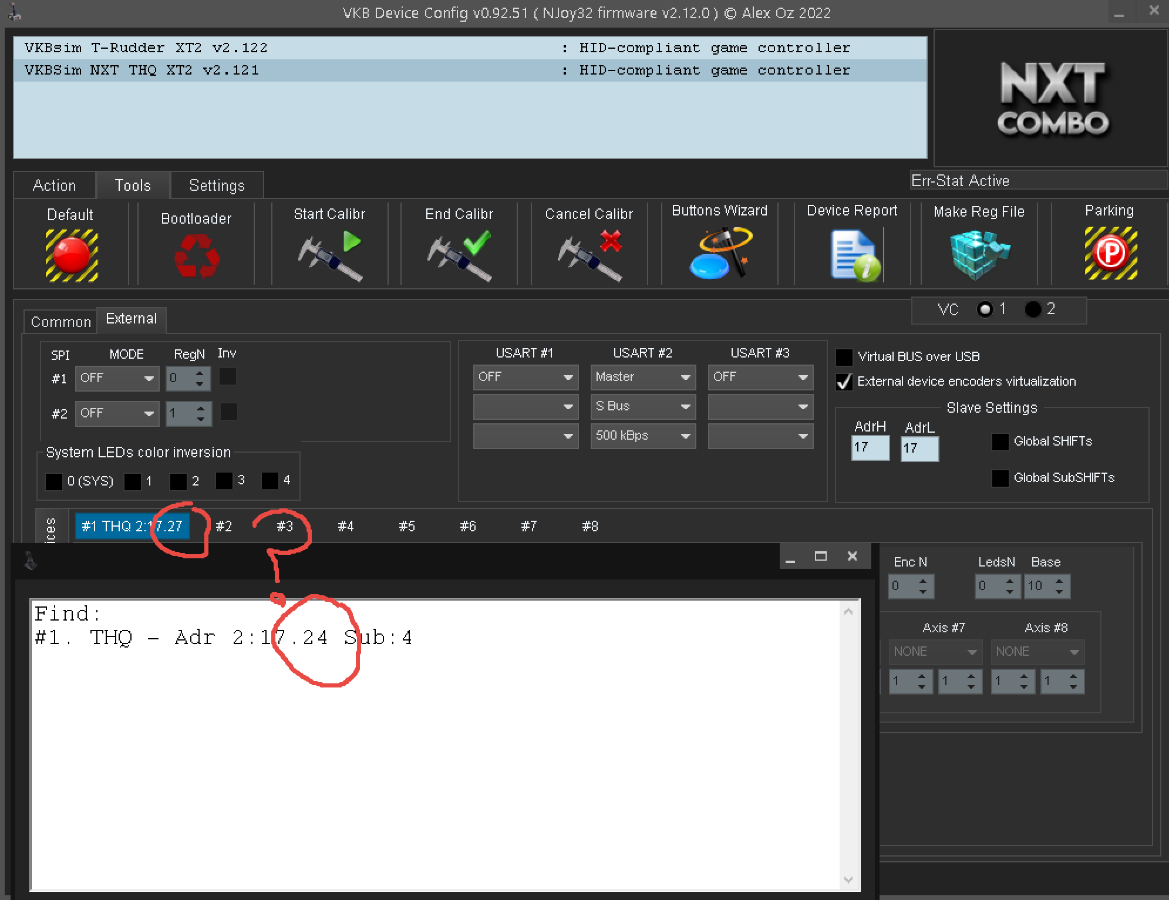Open SPI #1 MODE dropdown
Screen dimensions: 1169x900
(117, 378)
